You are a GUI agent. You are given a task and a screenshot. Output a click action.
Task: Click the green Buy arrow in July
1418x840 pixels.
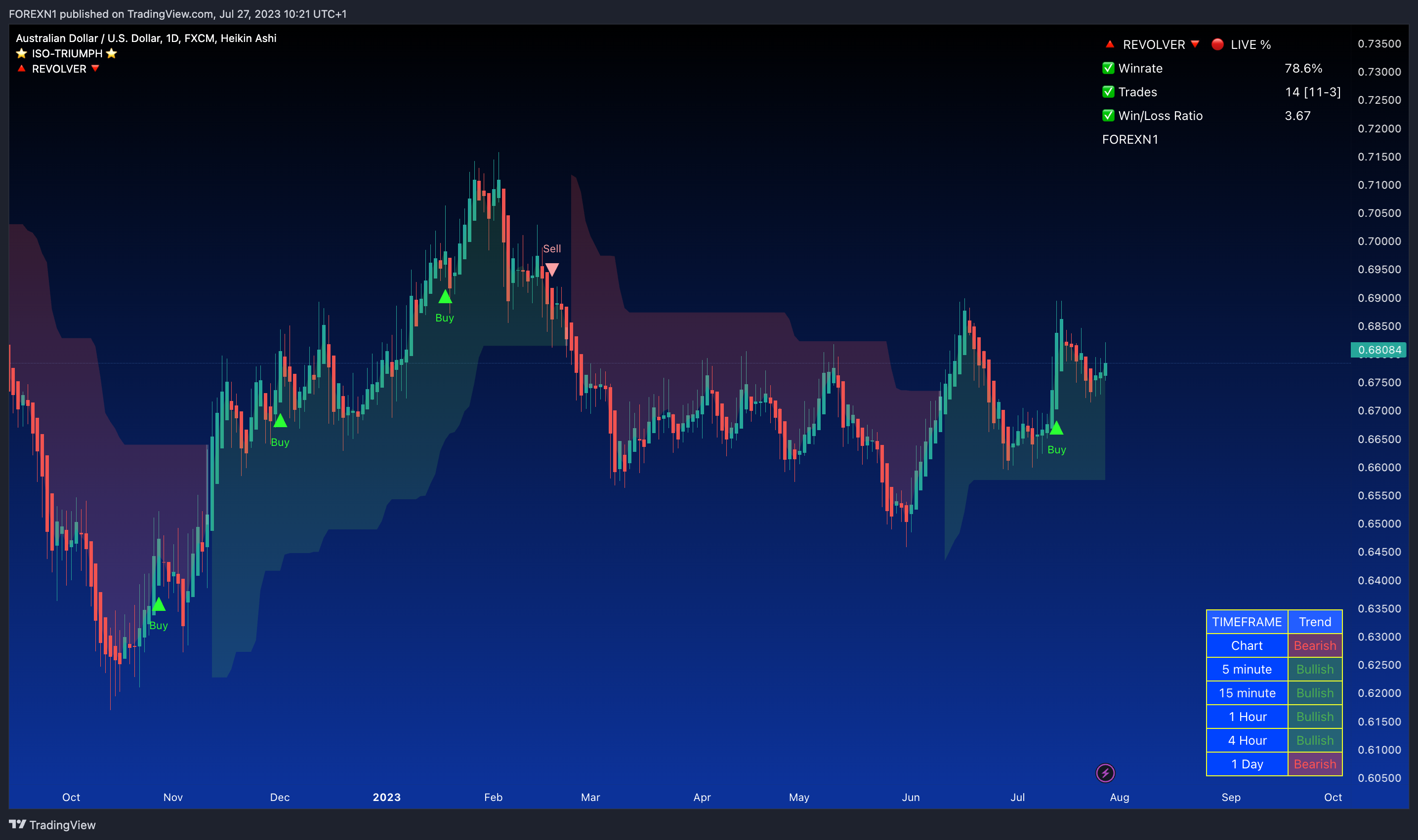[1056, 428]
